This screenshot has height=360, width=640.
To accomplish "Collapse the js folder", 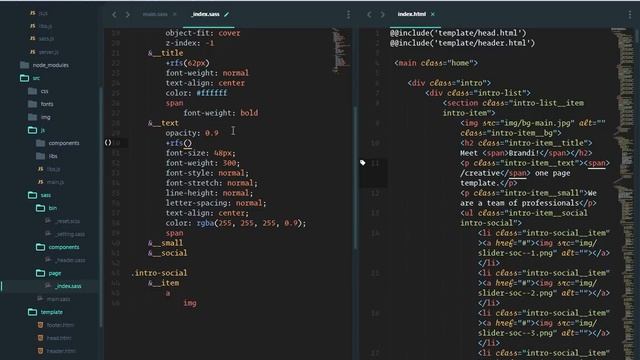I will [x=33, y=130].
